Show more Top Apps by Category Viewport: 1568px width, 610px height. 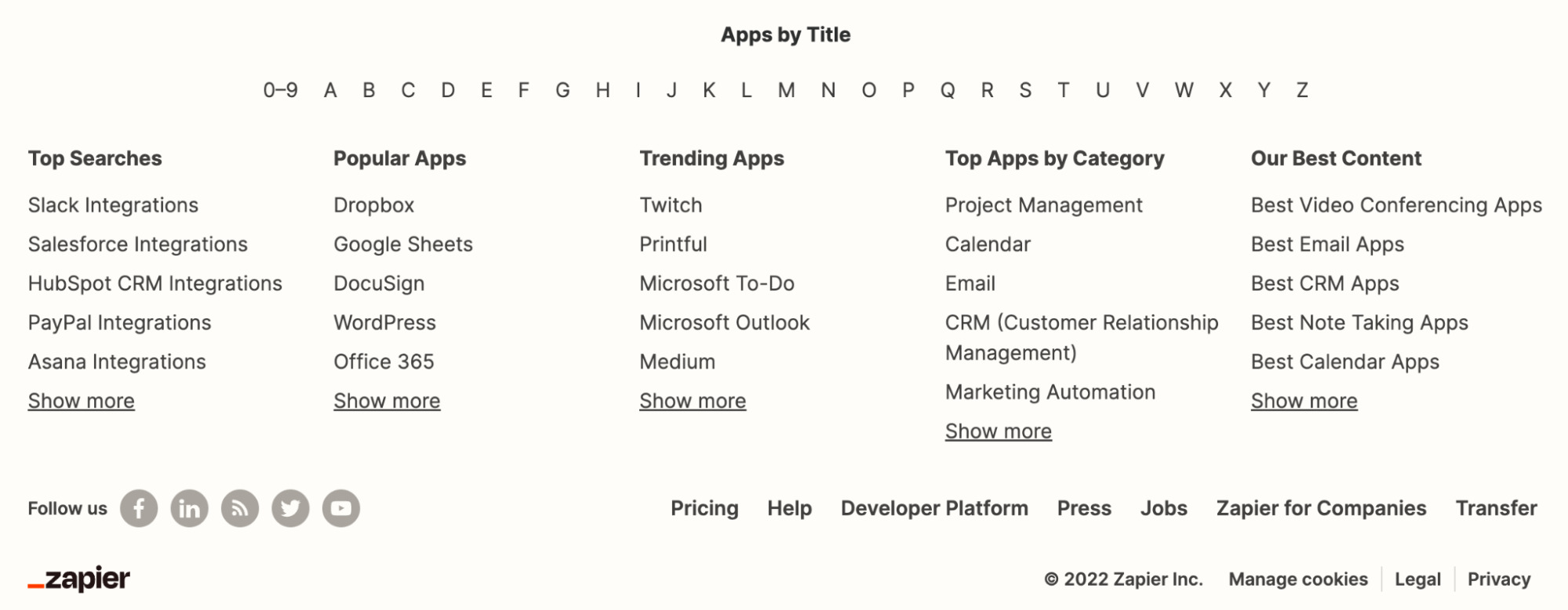999,430
